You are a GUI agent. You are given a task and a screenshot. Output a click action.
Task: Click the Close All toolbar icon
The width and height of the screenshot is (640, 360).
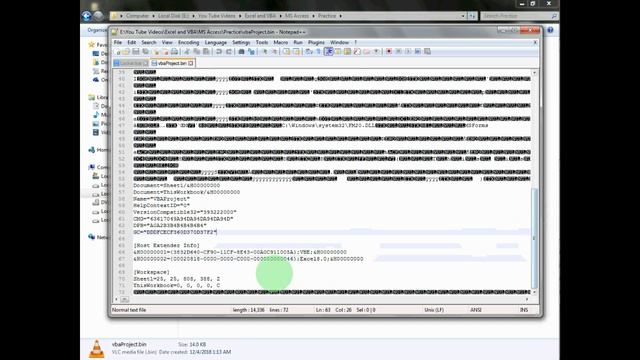tap(165, 51)
